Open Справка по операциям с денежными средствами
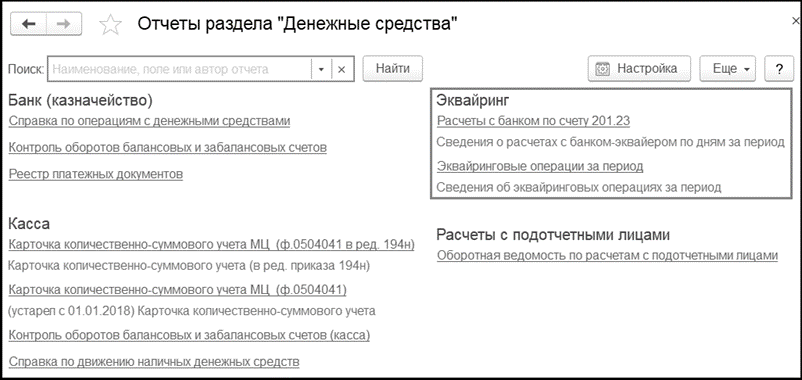 click(x=149, y=121)
